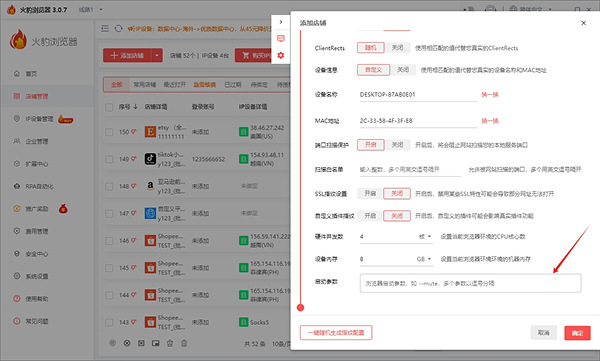Viewport: 600px width, 361px height.
Task: Turn port scan protection 关闭
Action: click(x=398, y=145)
